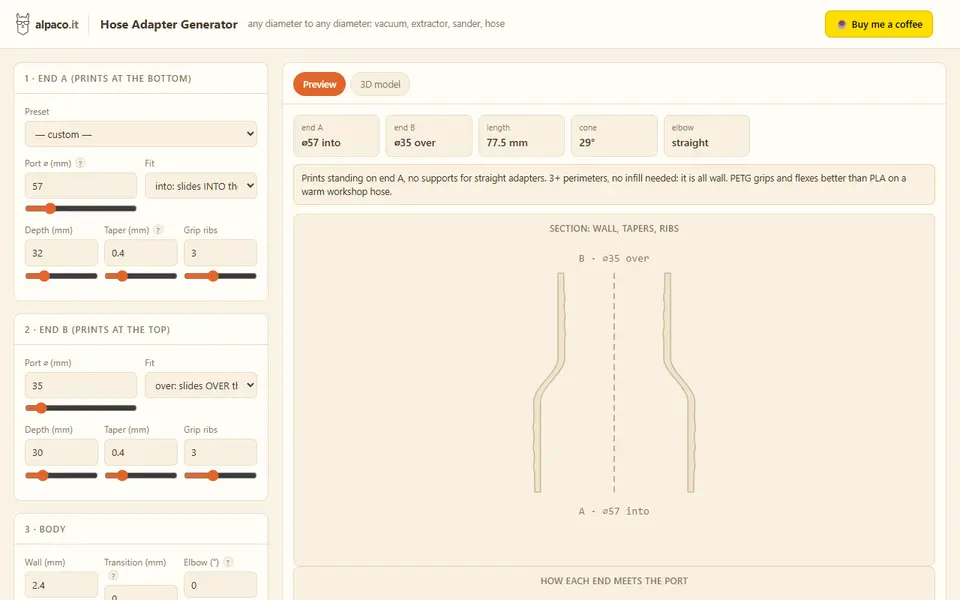This screenshot has height=600, width=960.
Task: Click End A Taper field showing 0.4
Action: (x=141, y=253)
